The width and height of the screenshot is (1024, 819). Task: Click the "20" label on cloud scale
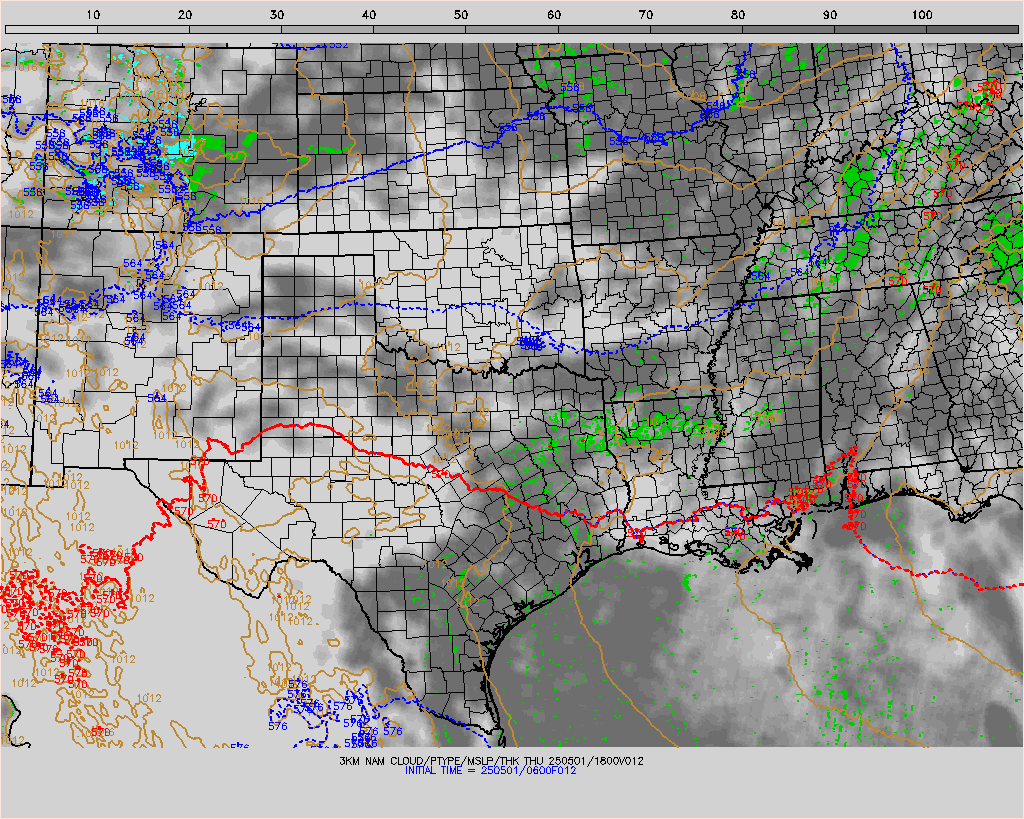pyautogui.click(x=185, y=15)
